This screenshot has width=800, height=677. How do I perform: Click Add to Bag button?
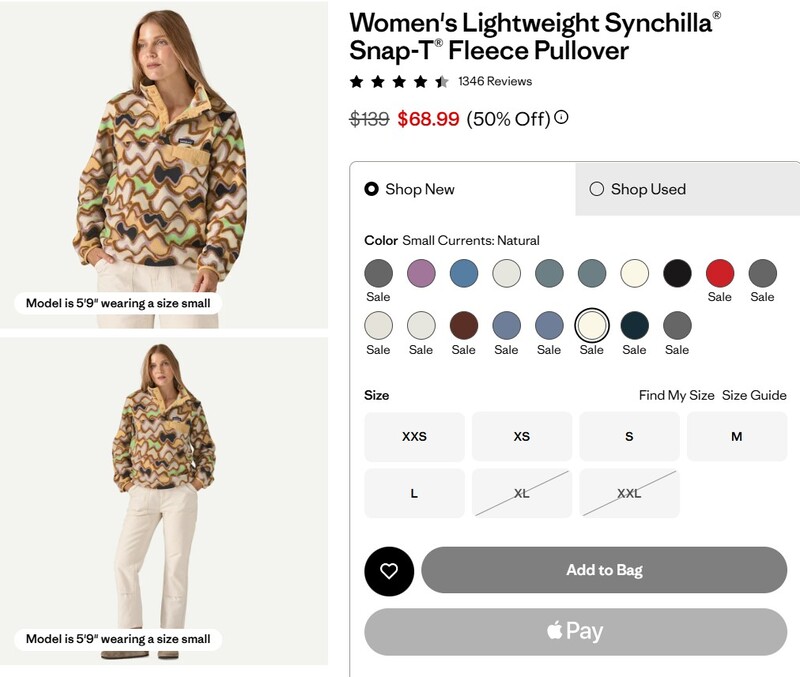tap(604, 570)
